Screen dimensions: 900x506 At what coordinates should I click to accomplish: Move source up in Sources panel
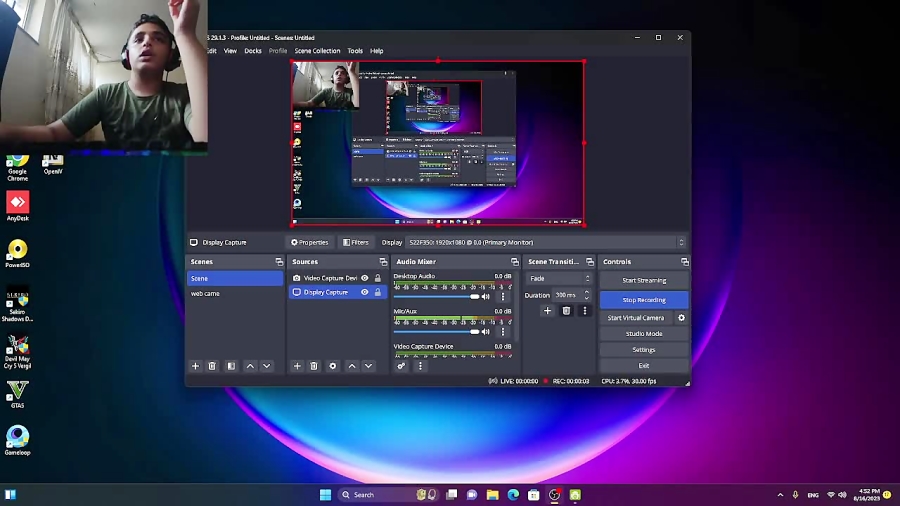(x=352, y=366)
